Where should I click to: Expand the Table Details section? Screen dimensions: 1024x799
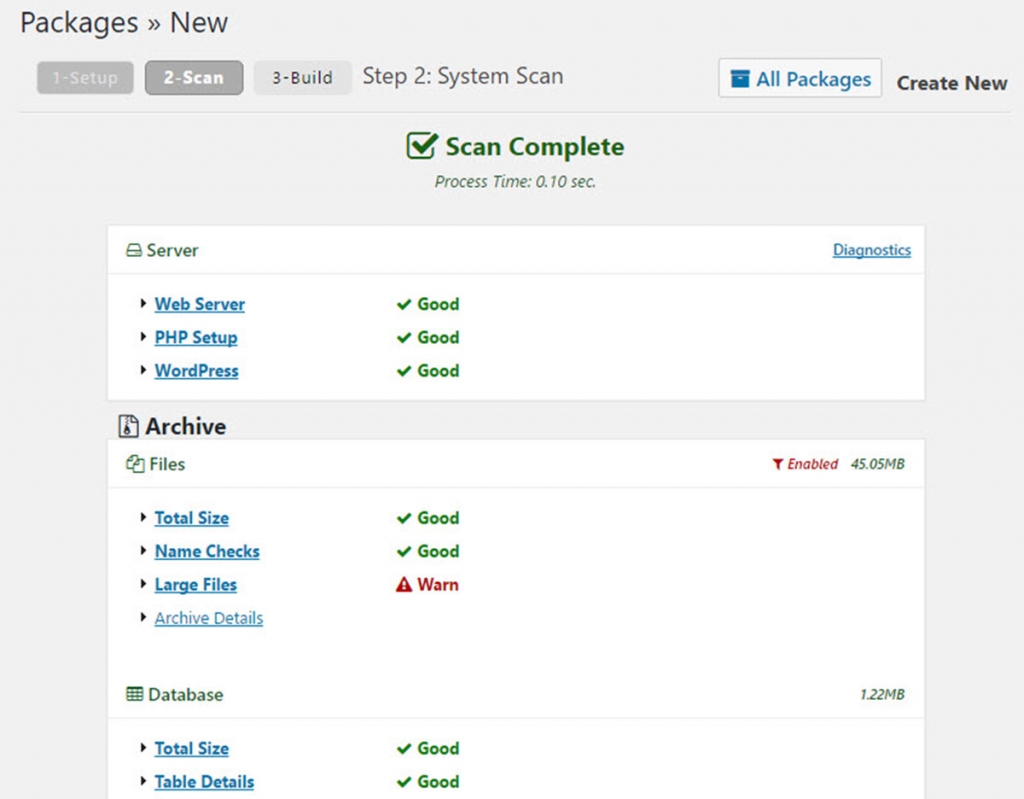click(204, 782)
